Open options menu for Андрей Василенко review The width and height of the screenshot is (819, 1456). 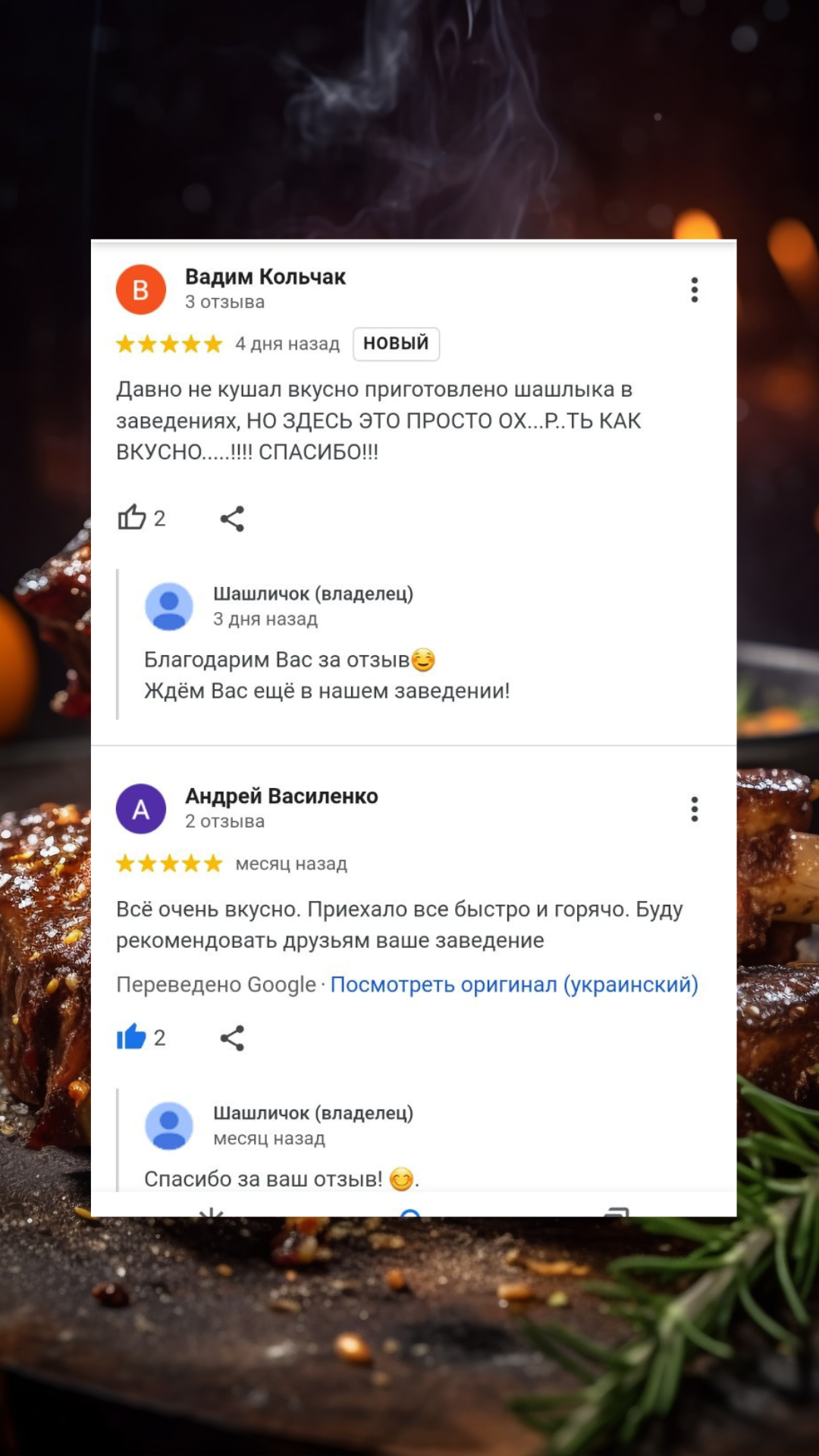(694, 809)
